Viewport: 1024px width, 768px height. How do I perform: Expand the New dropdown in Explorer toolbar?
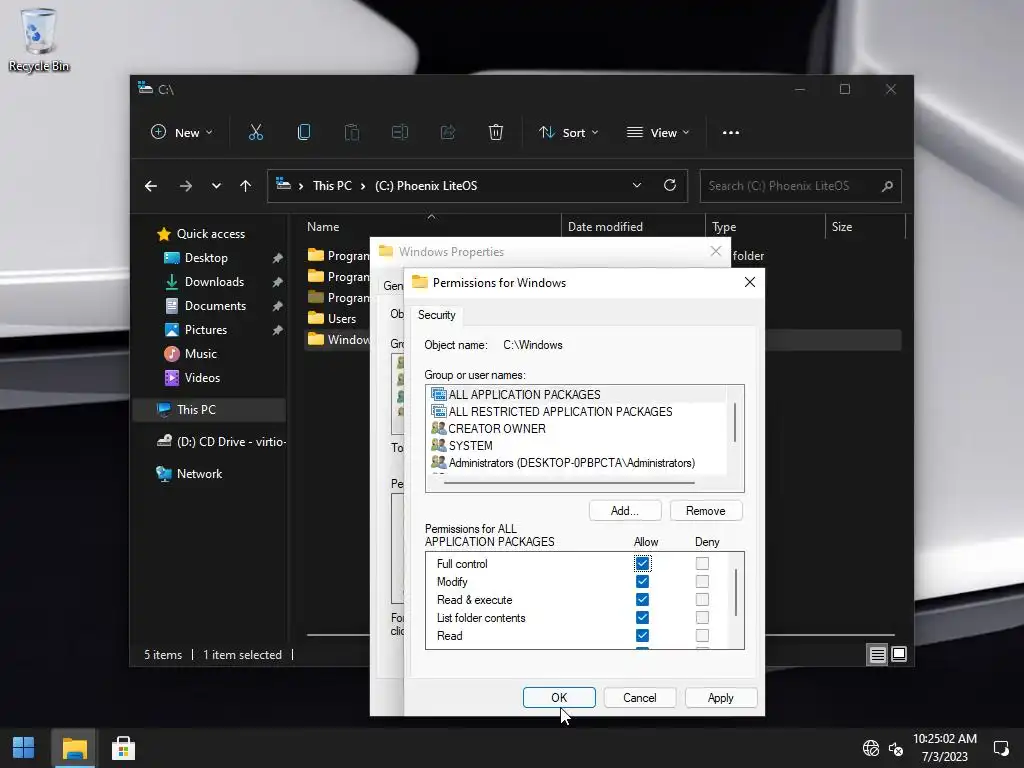tap(182, 133)
